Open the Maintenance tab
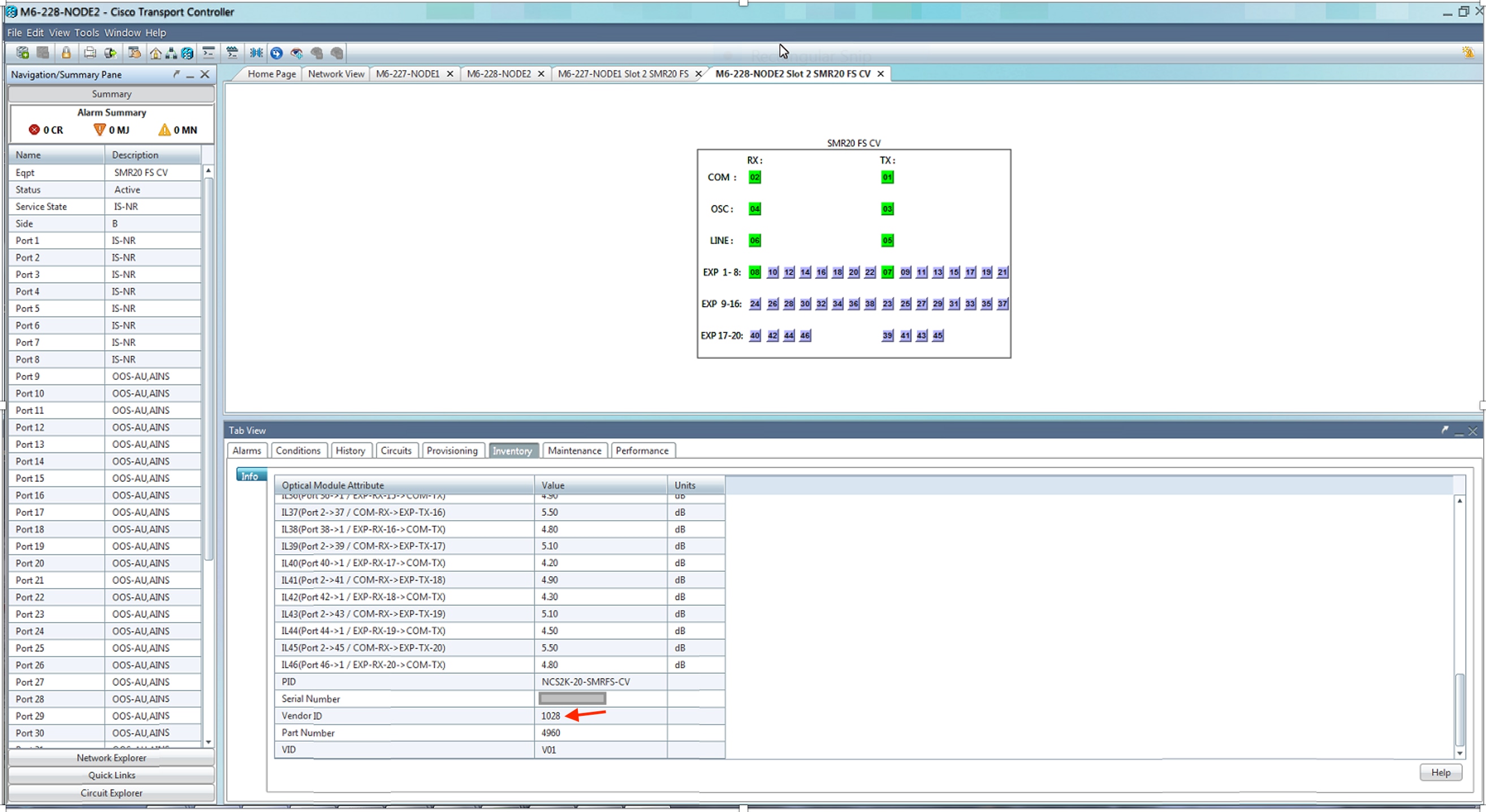Image resolution: width=1486 pixels, height=812 pixels. (574, 451)
